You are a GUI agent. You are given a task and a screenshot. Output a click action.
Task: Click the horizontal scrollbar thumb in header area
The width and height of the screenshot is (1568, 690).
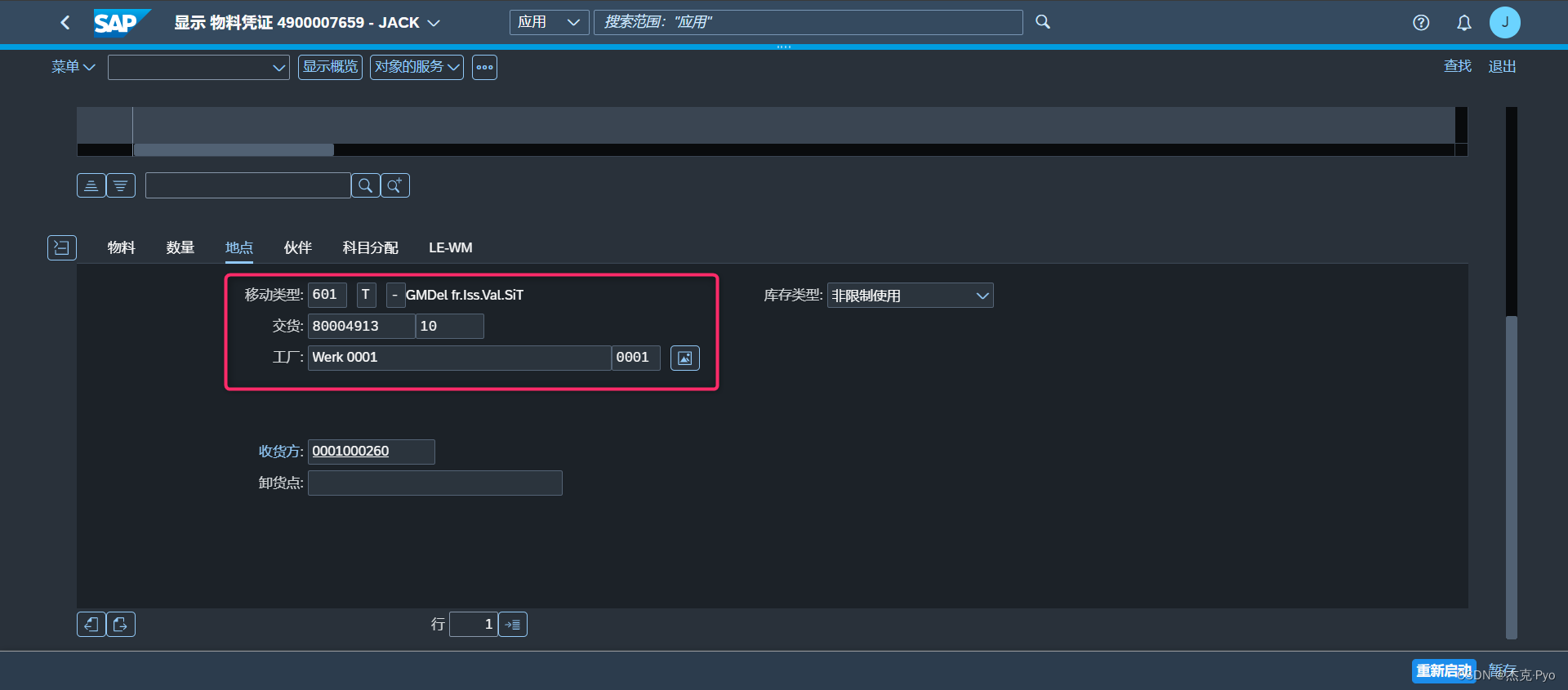point(234,150)
